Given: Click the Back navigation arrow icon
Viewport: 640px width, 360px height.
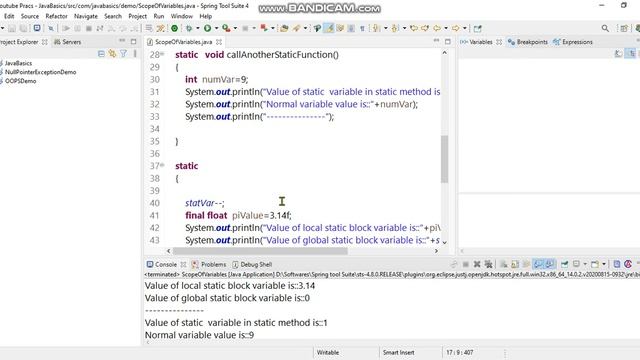Looking at the screenshot, I should [437, 28].
